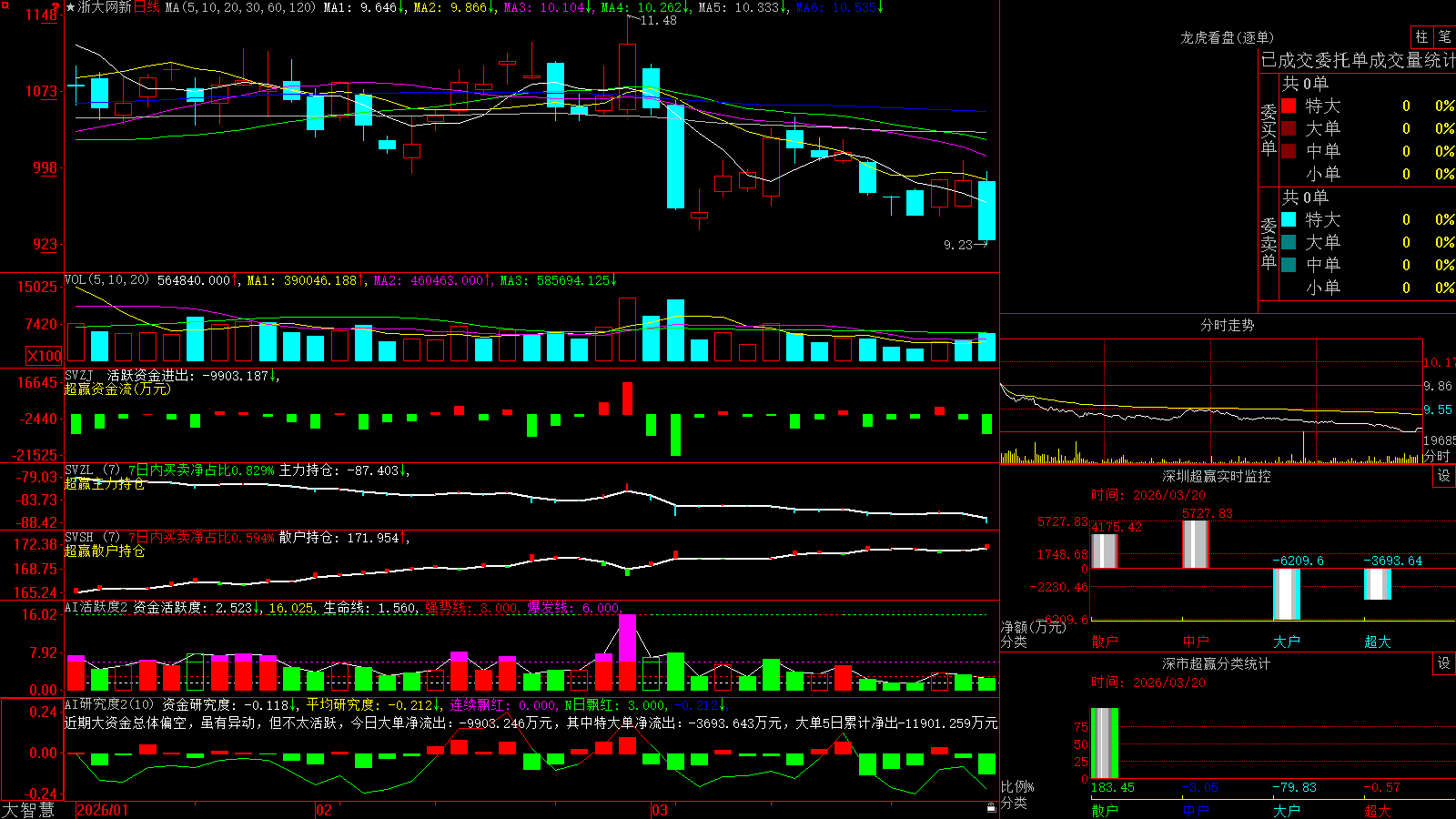Click the SVSH (7) indicator label
Screen dimensions: 1456x819
coord(92,538)
